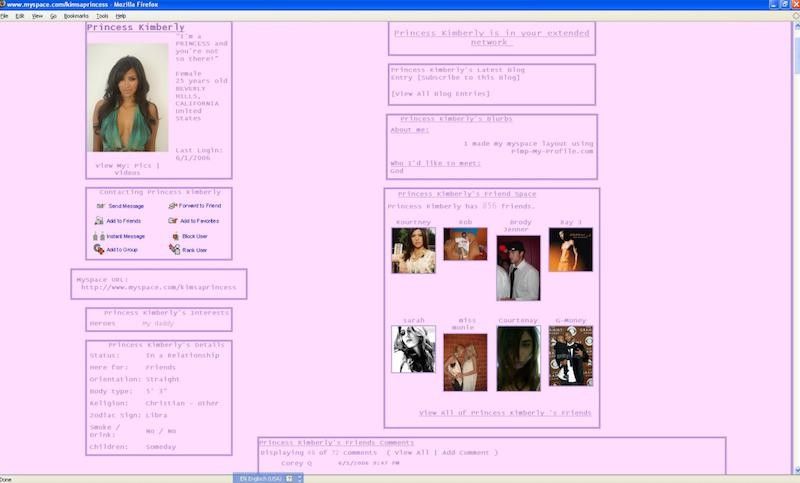Click the Instant Message icon
Image resolution: width=800 pixels, height=483 pixels.
99,236
